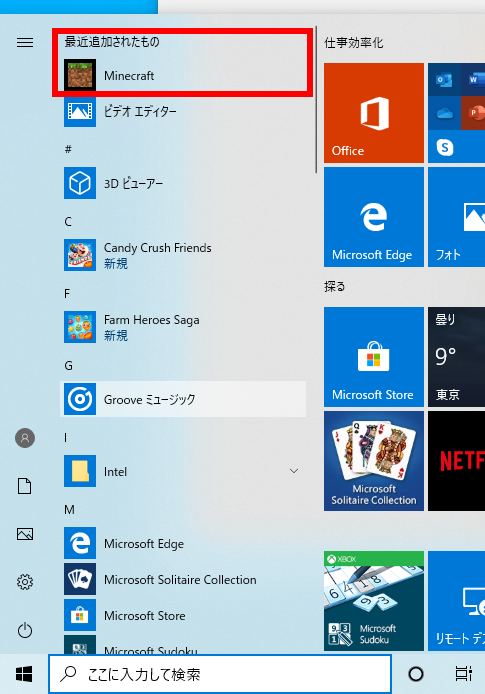Open Microsoft Store in app list

(183, 615)
